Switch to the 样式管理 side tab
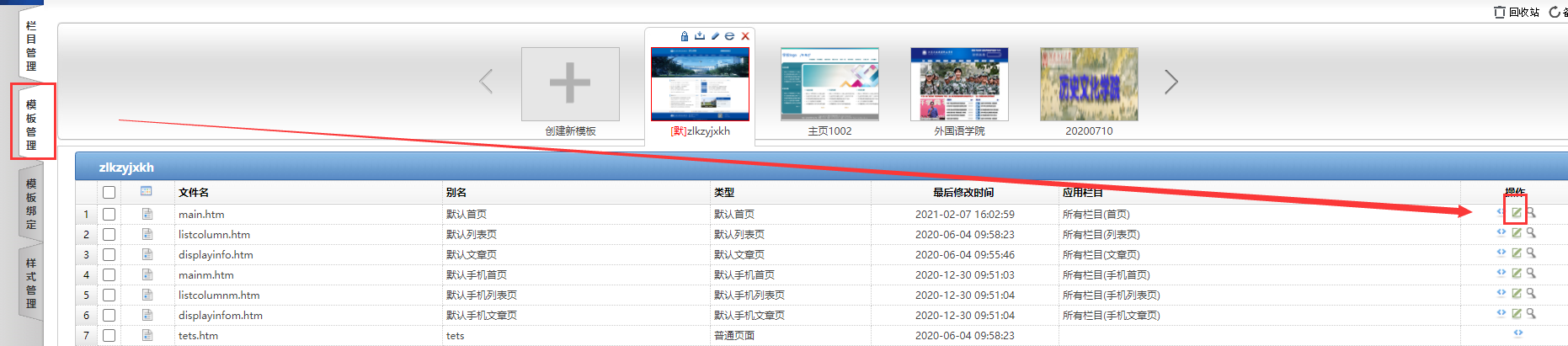The image size is (1568, 346). click(x=31, y=283)
